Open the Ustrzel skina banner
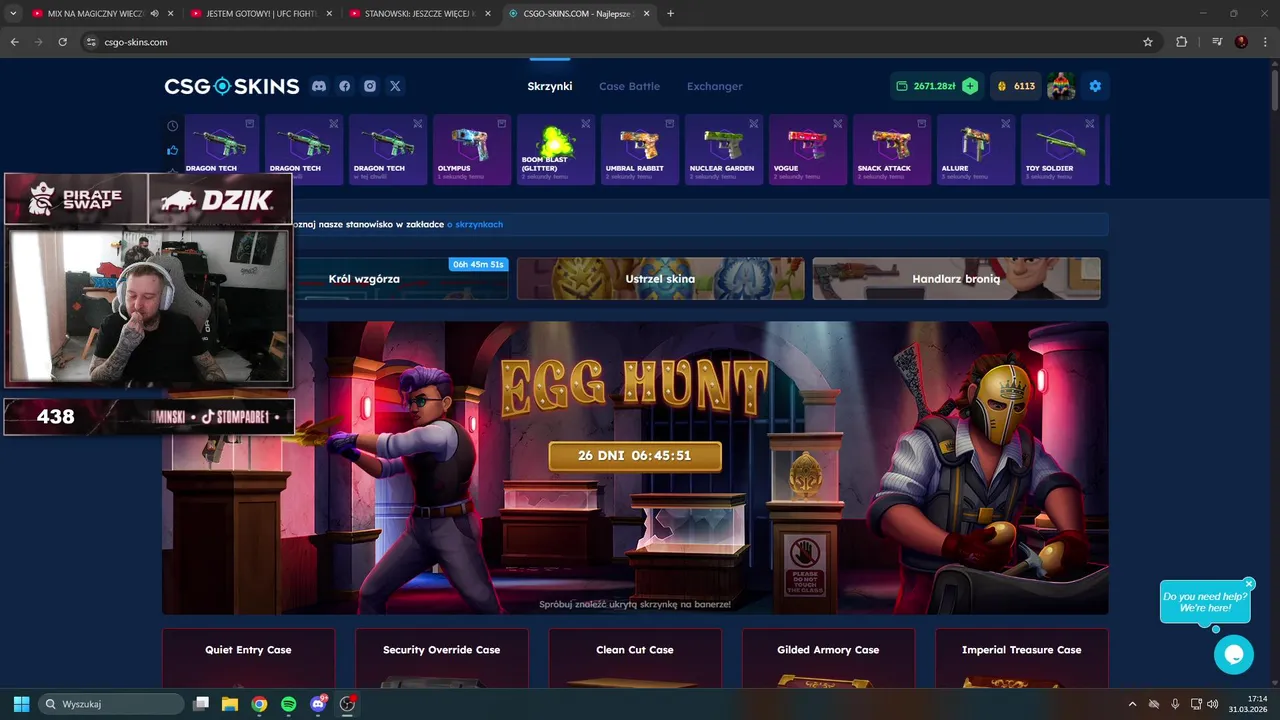1280x720 pixels. (660, 279)
